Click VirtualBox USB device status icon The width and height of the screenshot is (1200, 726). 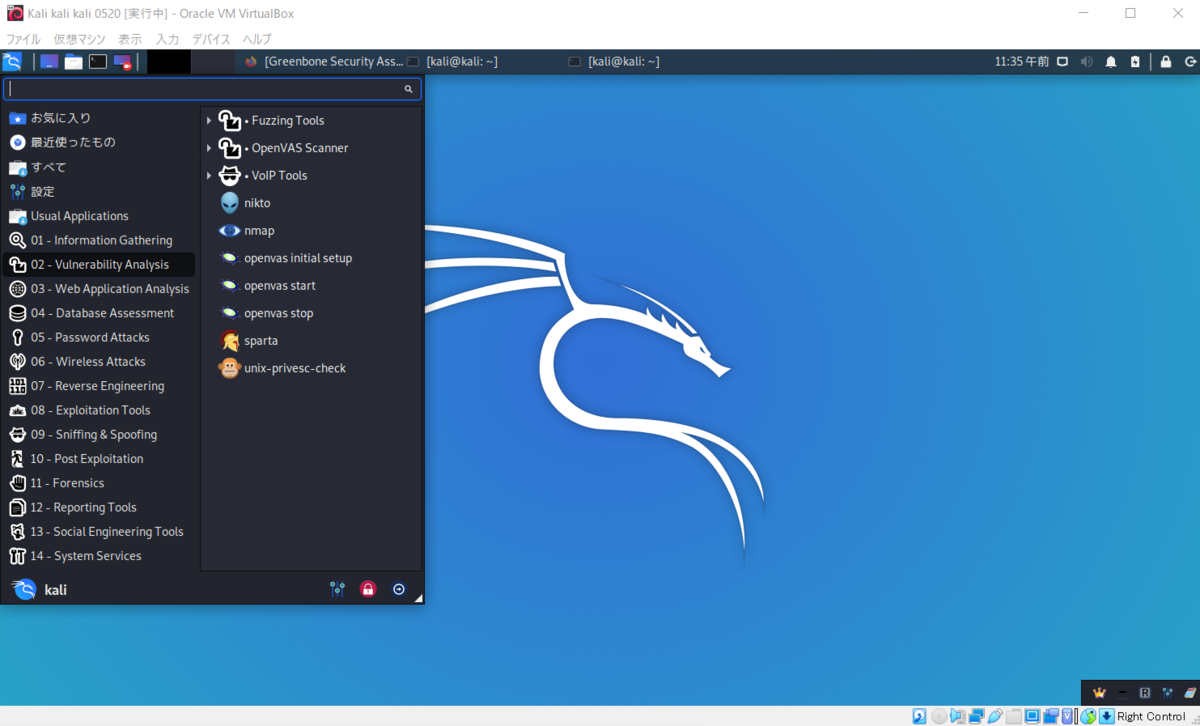coord(995,716)
